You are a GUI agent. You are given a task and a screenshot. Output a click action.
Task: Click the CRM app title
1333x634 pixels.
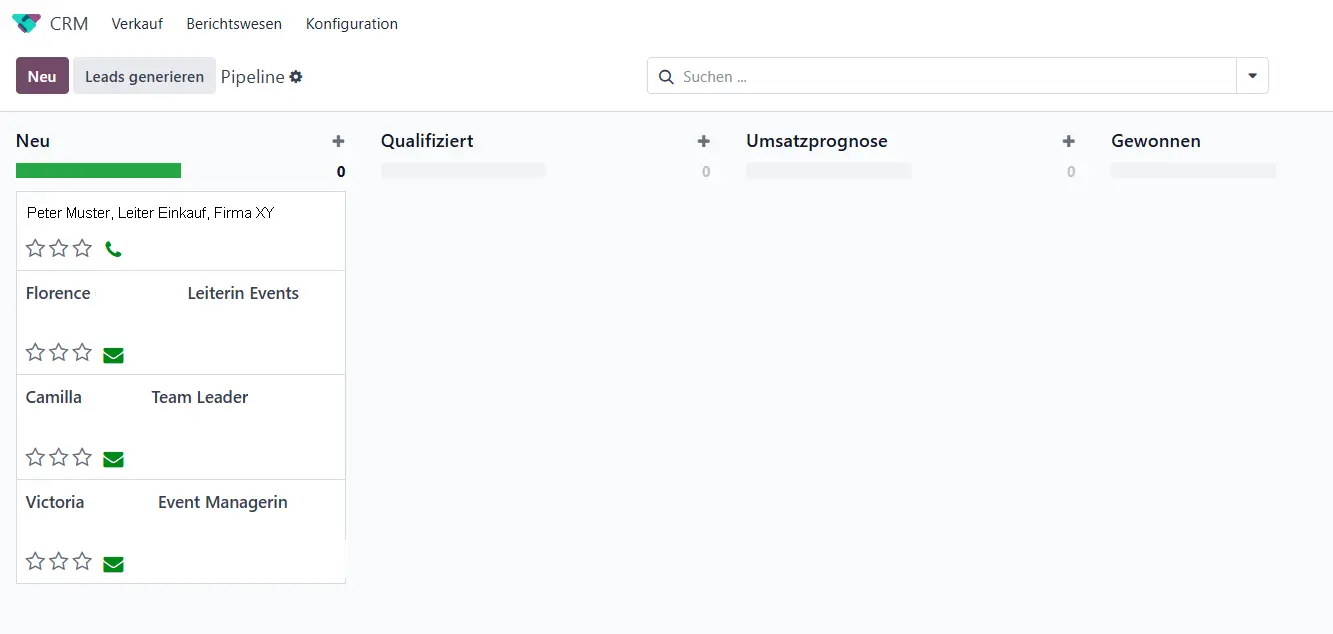point(69,24)
